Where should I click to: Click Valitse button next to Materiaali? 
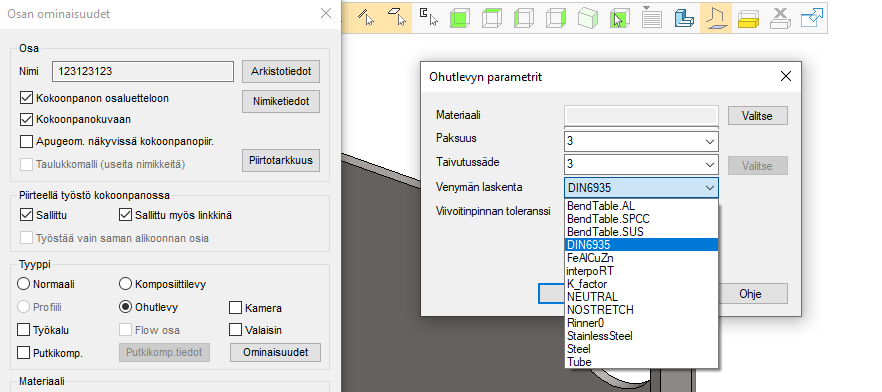point(757,116)
